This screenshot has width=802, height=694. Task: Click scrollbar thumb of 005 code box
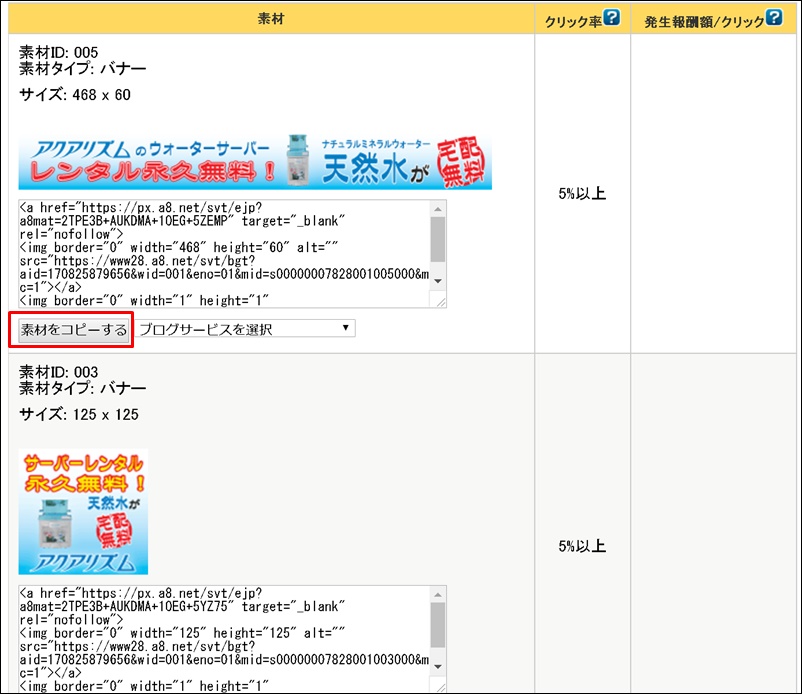coord(438,239)
